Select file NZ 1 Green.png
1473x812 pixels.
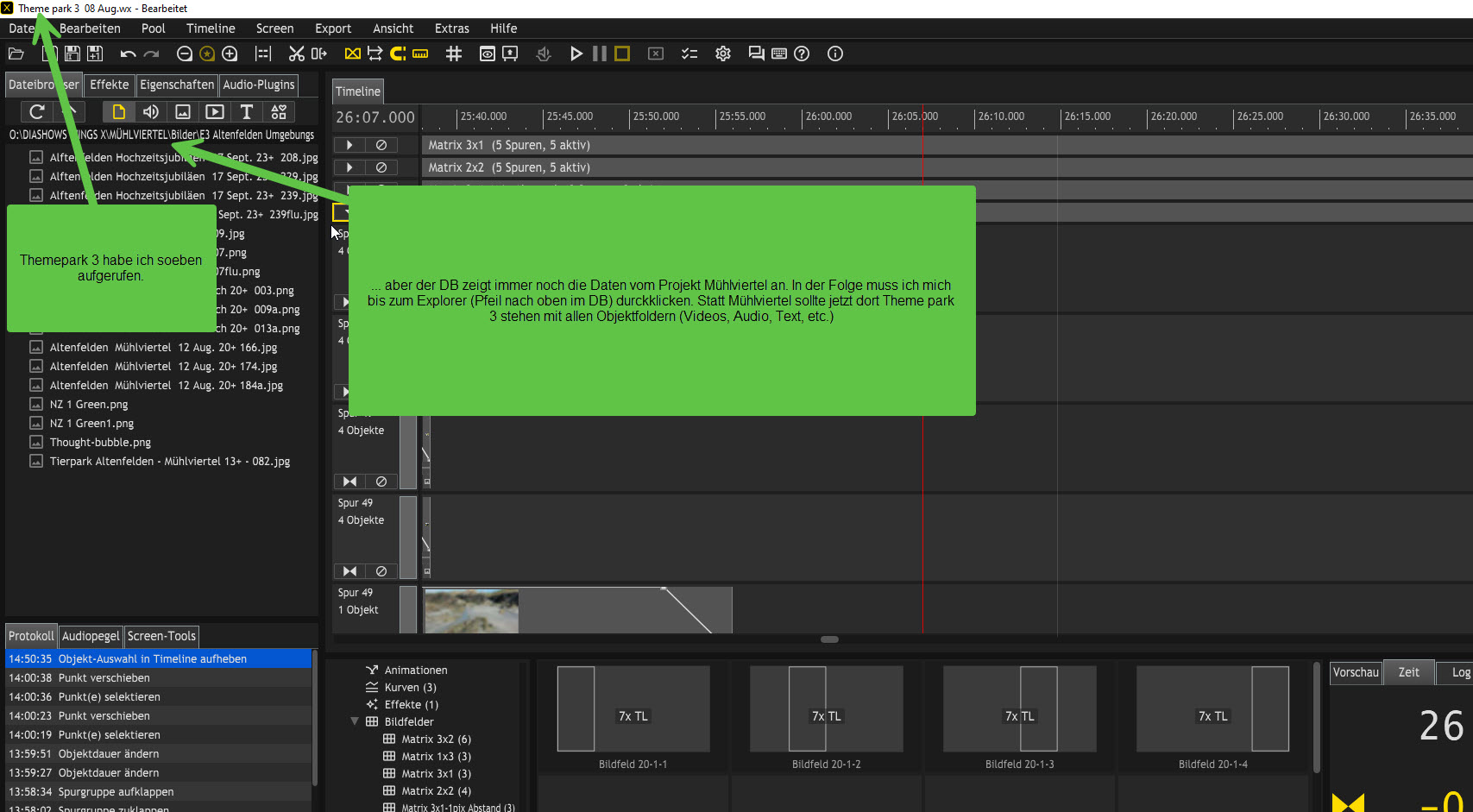pos(89,404)
